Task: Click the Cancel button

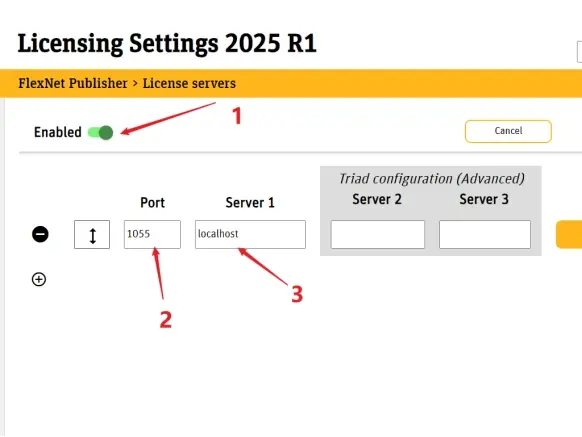Action: (x=508, y=131)
